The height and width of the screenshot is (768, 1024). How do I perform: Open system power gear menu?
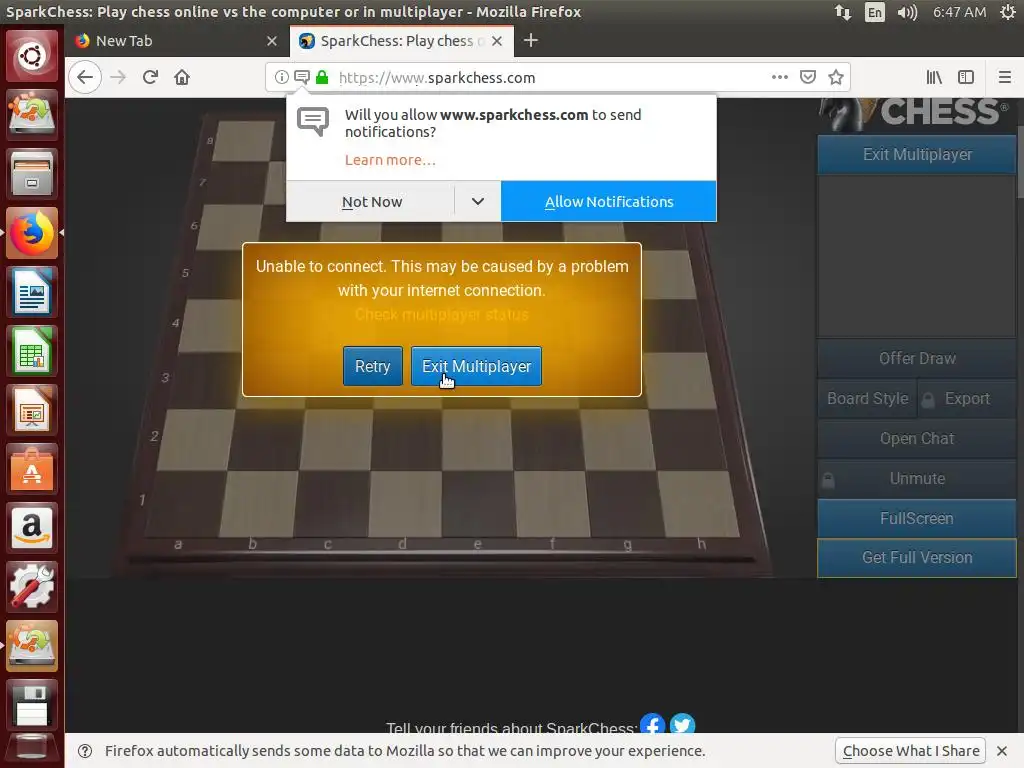1008,12
